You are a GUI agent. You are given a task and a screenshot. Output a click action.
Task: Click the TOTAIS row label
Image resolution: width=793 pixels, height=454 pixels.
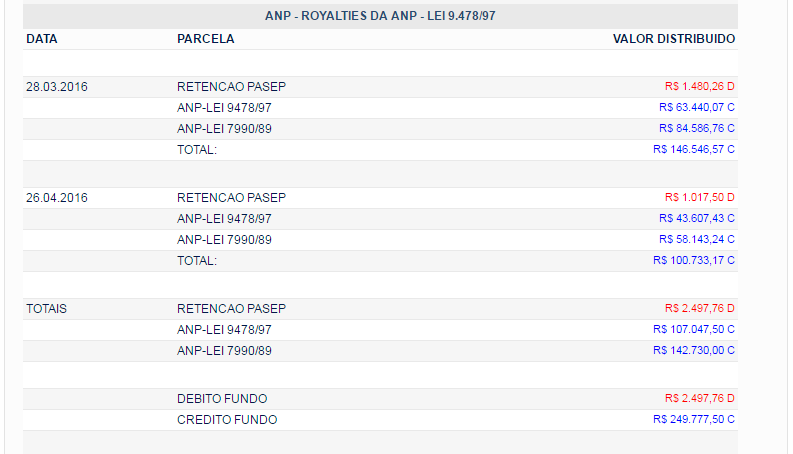click(47, 309)
